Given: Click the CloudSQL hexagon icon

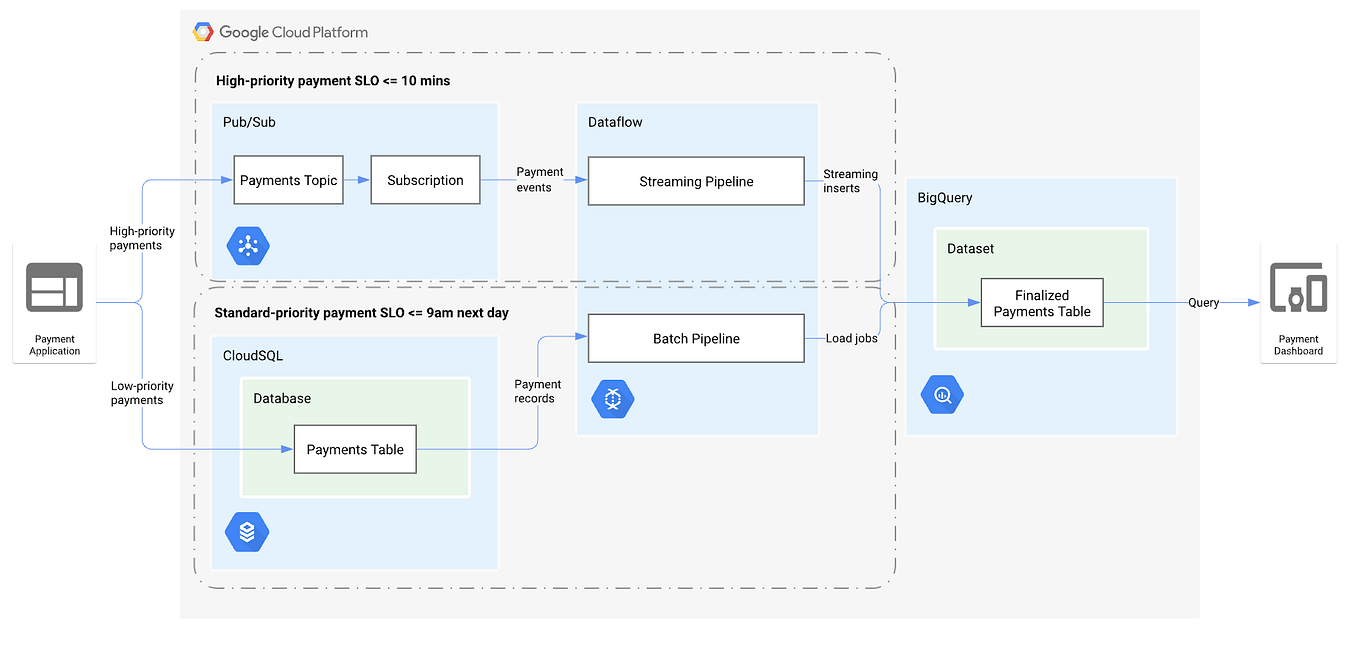Looking at the screenshot, I should click(x=247, y=533).
